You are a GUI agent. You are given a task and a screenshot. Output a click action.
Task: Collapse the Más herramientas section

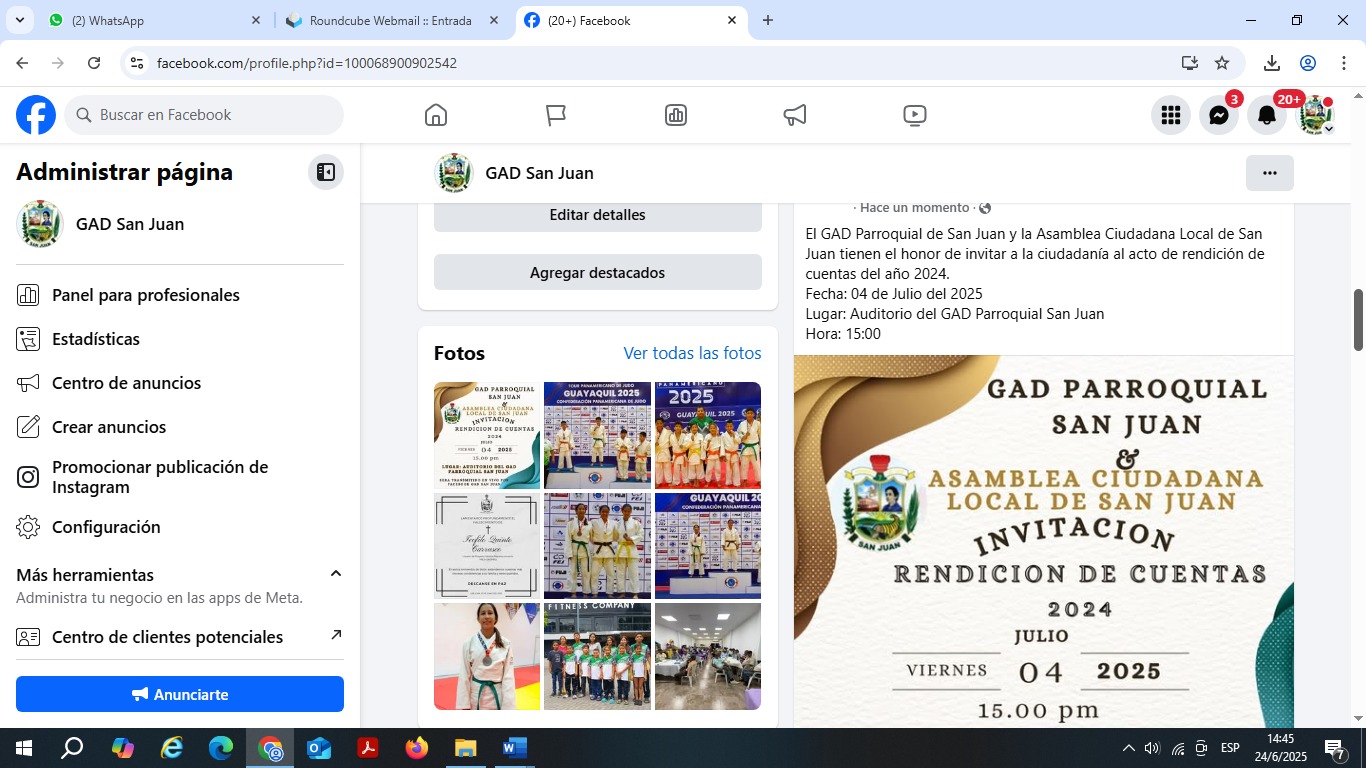[336, 574]
